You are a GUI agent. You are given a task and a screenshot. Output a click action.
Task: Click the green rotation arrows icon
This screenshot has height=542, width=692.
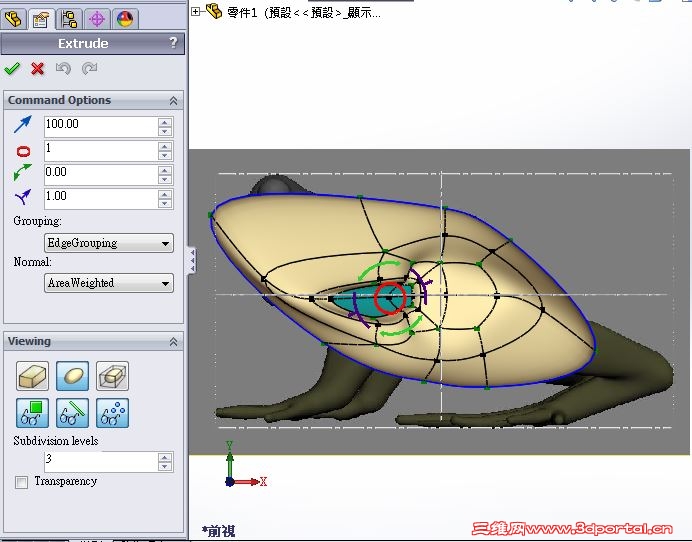(x=23, y=173)
